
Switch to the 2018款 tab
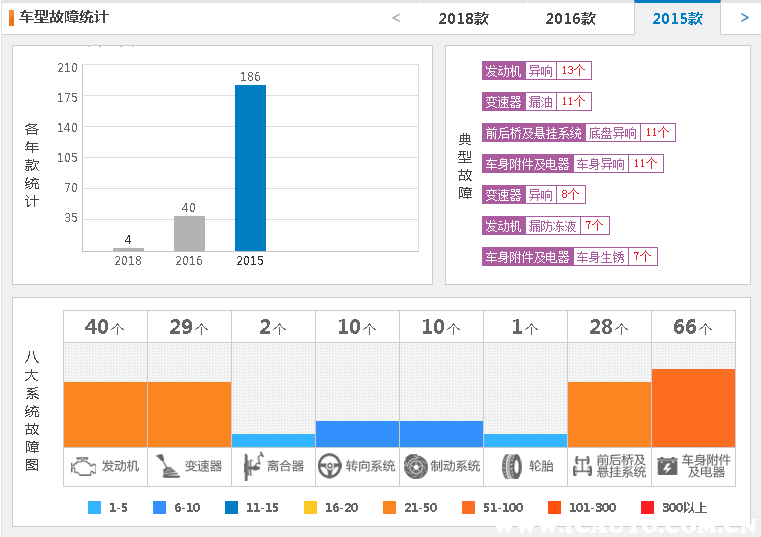tap(464, 18)
